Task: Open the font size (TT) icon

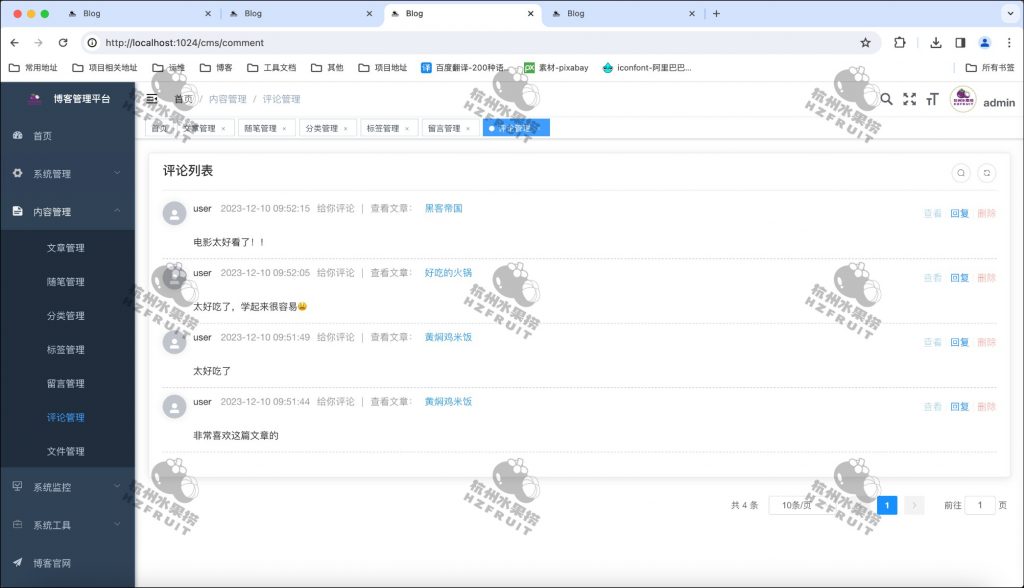Action: 932,100
